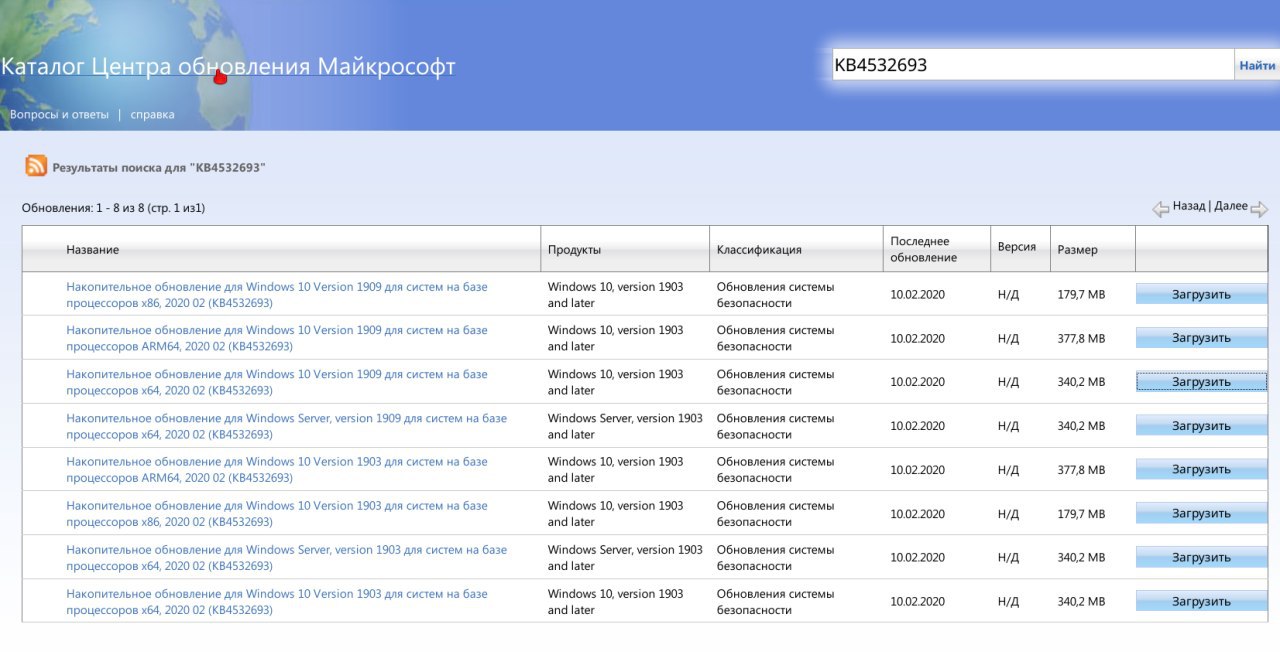The width and height of the screenshot is (1280, 655).
Task: Click Загрузить for Windows 10 1903 x64 row
Action: [x=1201, y=602]
